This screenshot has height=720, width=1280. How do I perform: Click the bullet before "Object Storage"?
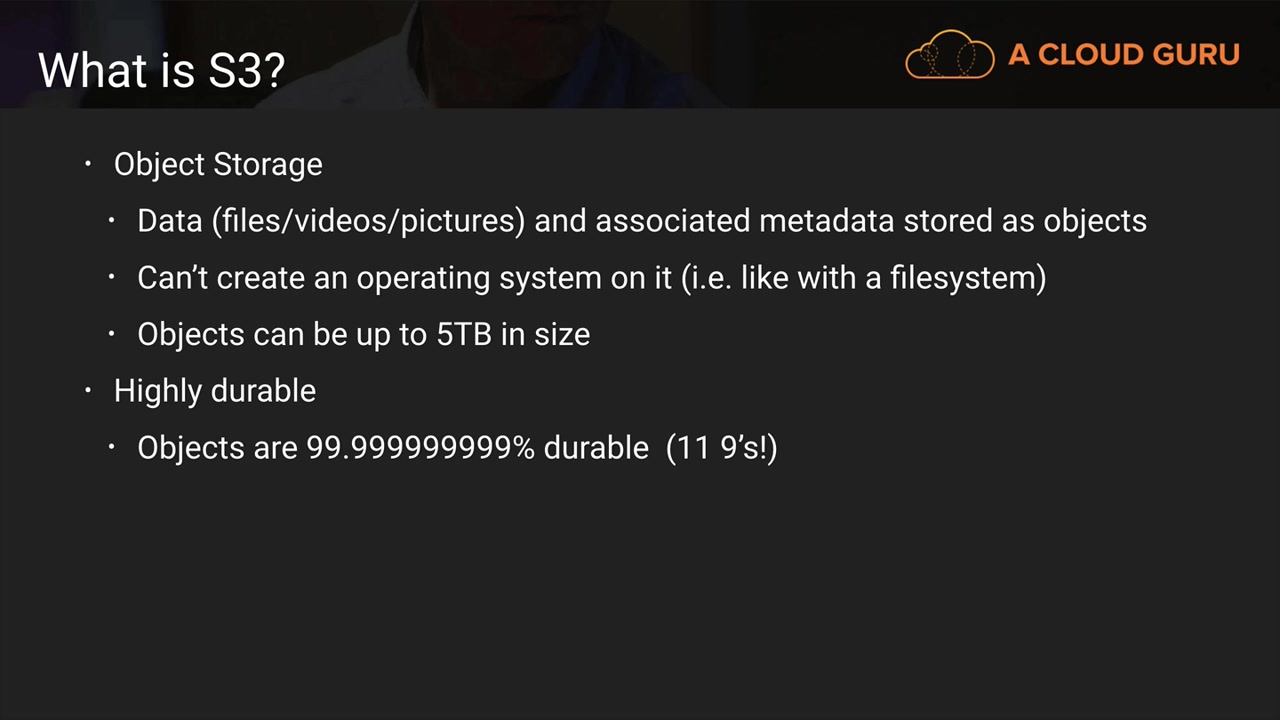click(x=88, y=163)
